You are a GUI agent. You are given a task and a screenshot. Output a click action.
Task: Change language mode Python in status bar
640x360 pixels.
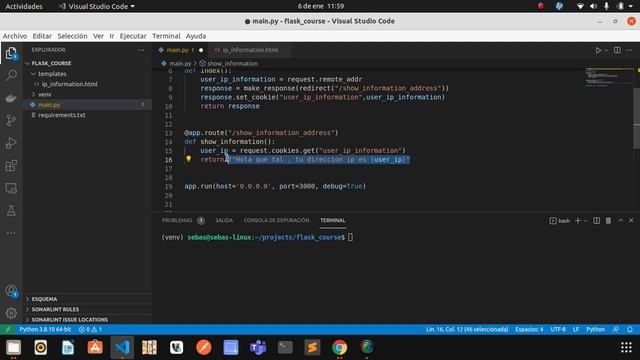pyautogui.click(x=596, y=329)
